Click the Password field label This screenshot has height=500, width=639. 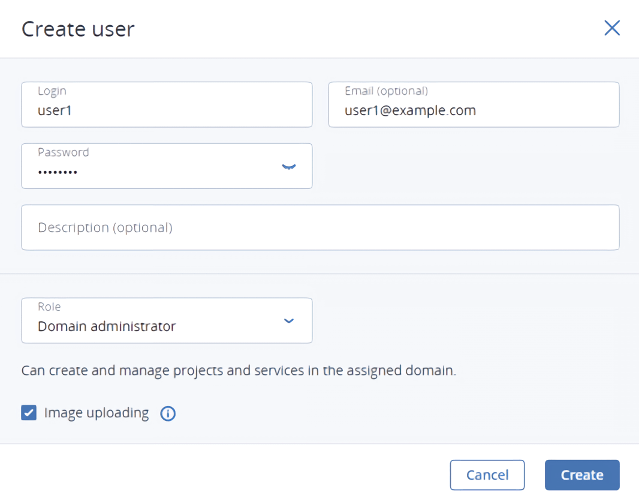click(x=63, y=153)
